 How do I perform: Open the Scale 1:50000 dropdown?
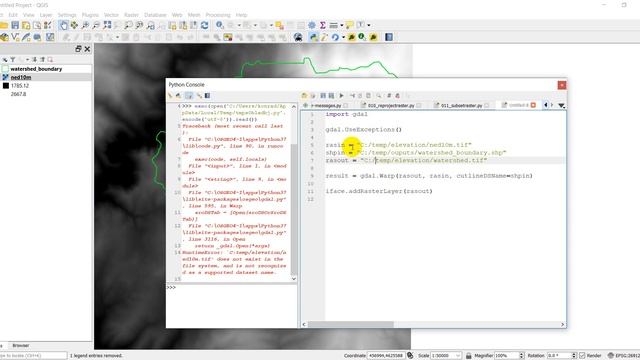pos(458,356)
